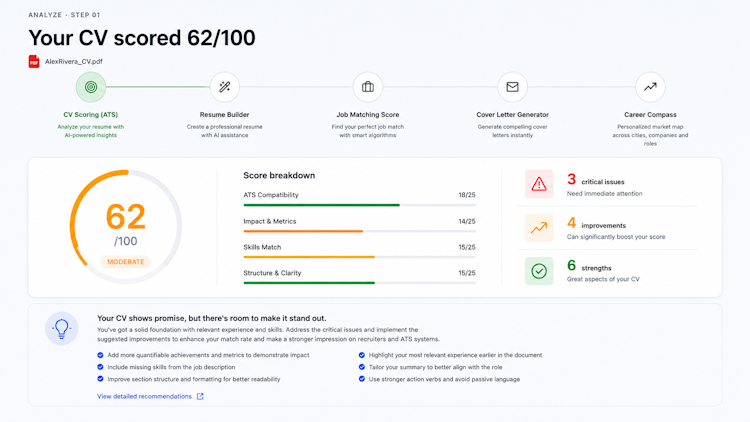This screenshot has width=750, height=422.
Task: Click the critical issues warning triangle icon
Action: point(539,184)
